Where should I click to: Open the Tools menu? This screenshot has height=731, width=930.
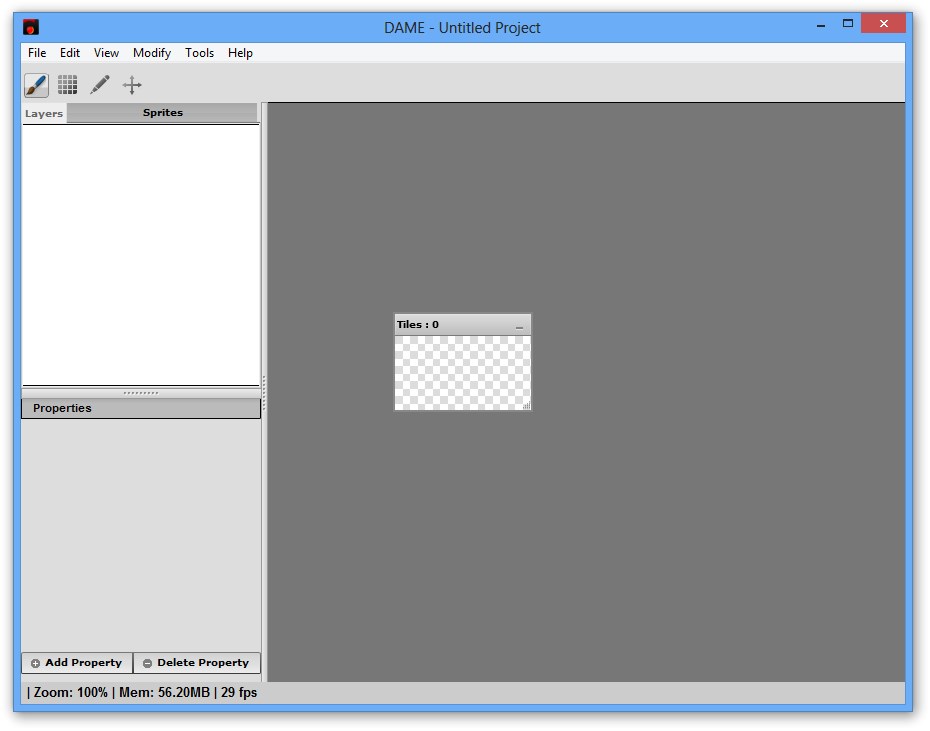[199, 53]
